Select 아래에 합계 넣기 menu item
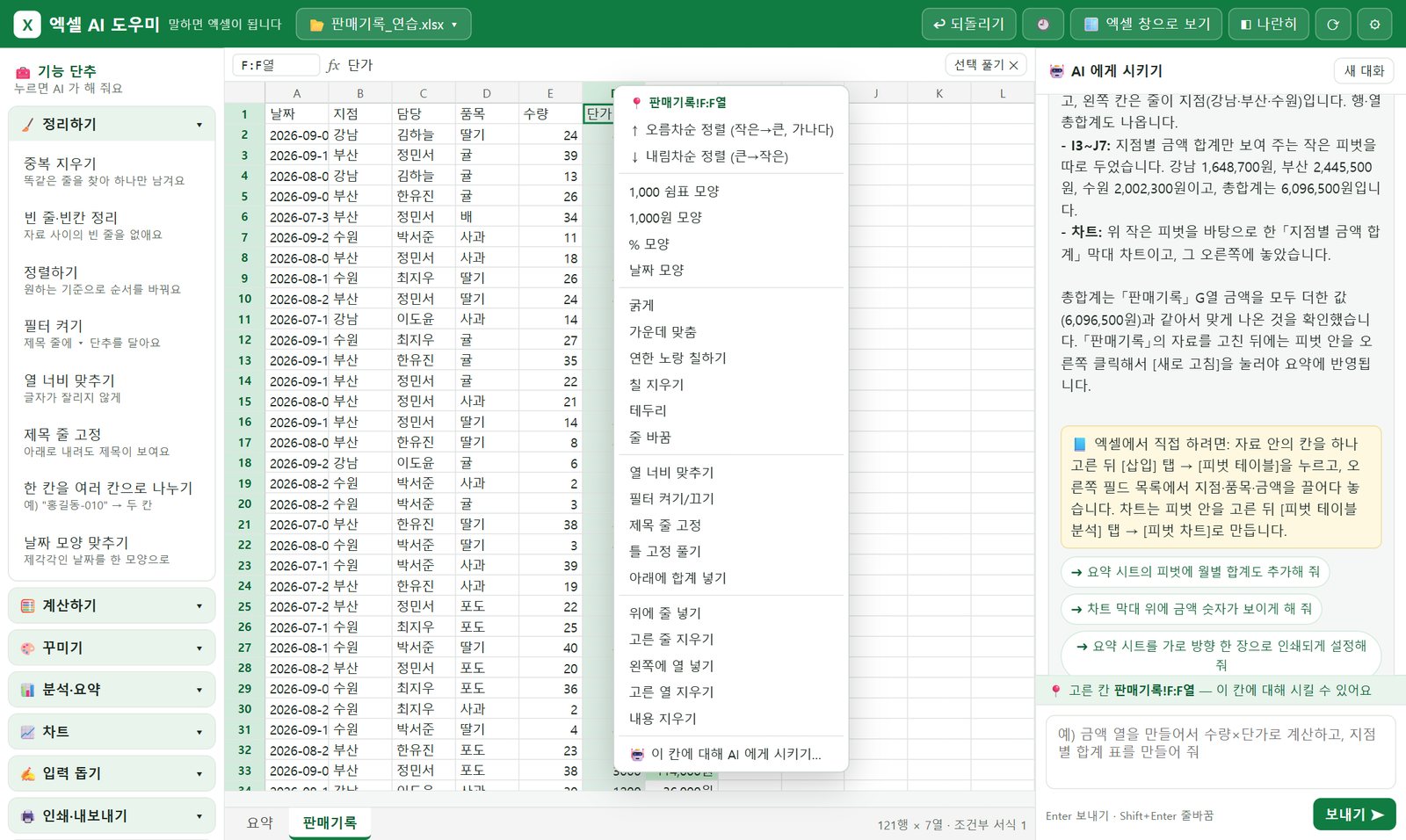The image size is (1406, 840). tap(730, 578)
